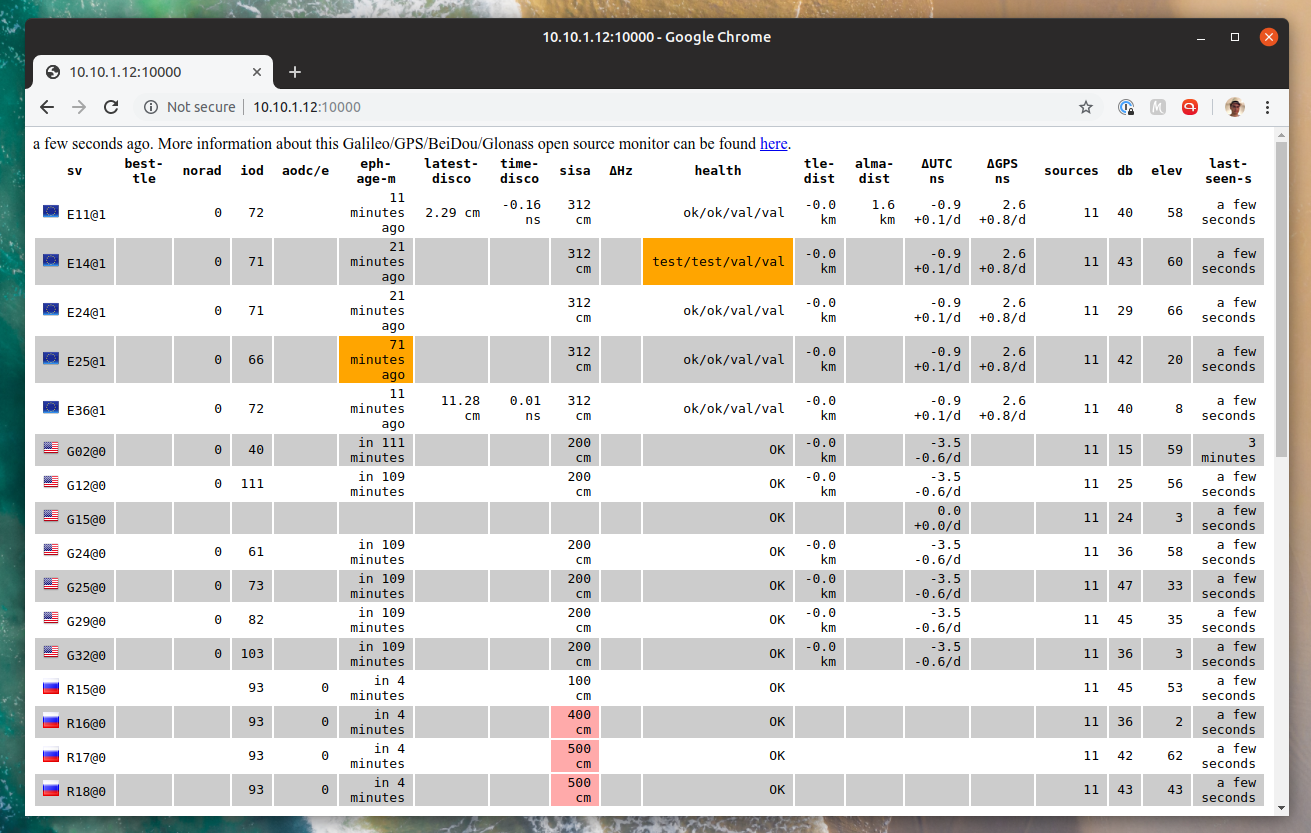
Task: Bookmark this page with the star icon
Action: coord(1086,107)
